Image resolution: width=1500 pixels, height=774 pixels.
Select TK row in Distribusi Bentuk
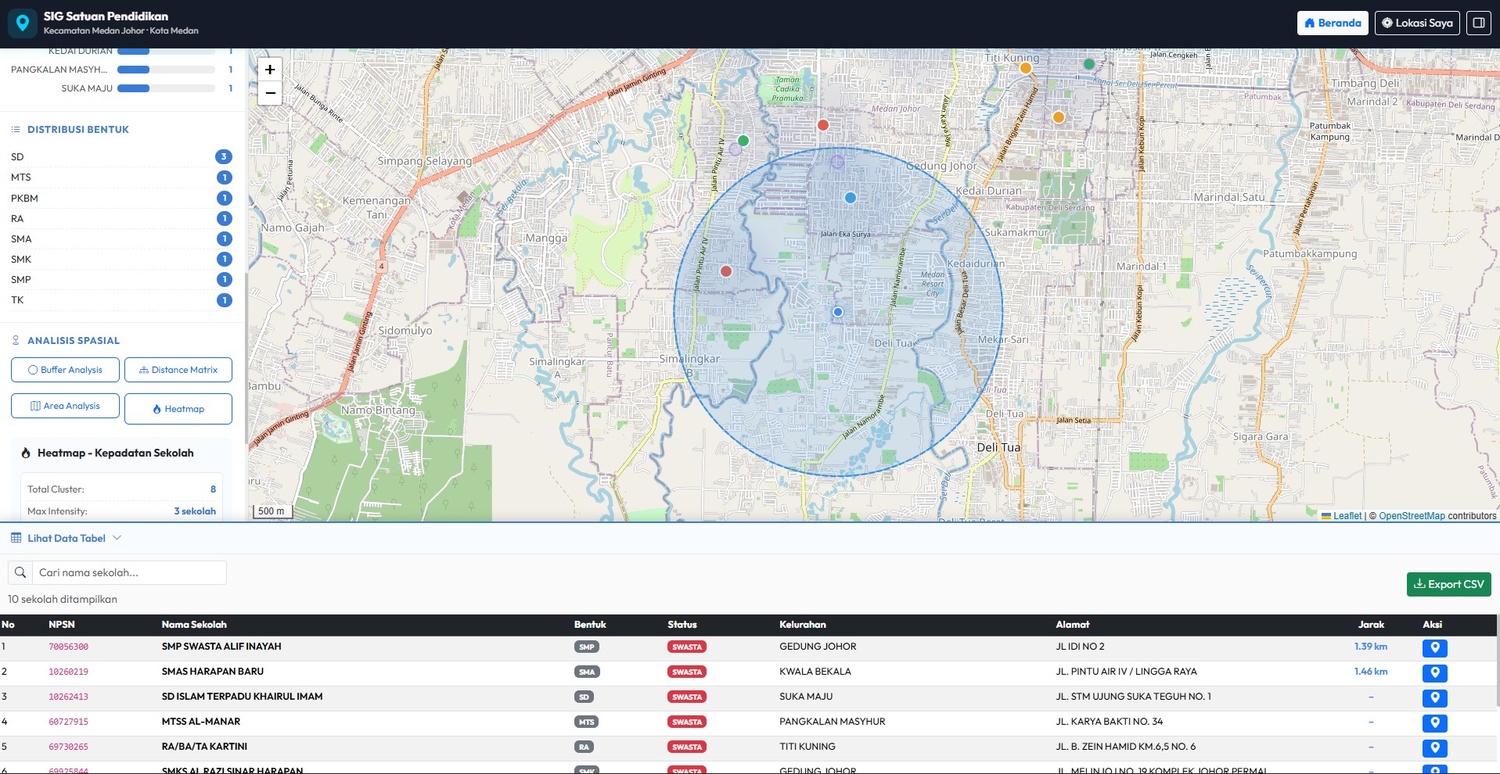pyautogui.click(x=121, y=300)
